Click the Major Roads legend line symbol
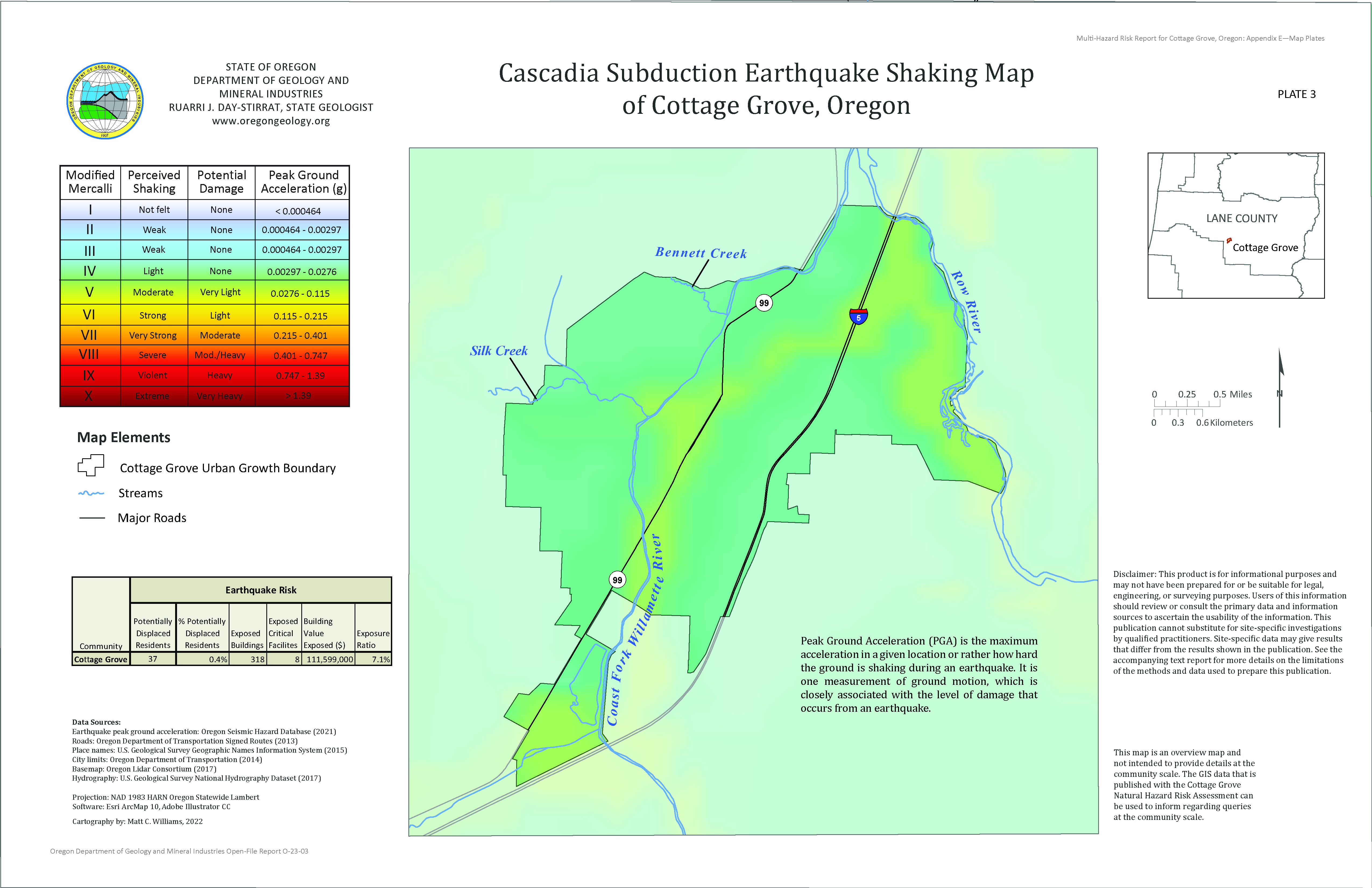The image size is (1372, 888). (92, 518)
